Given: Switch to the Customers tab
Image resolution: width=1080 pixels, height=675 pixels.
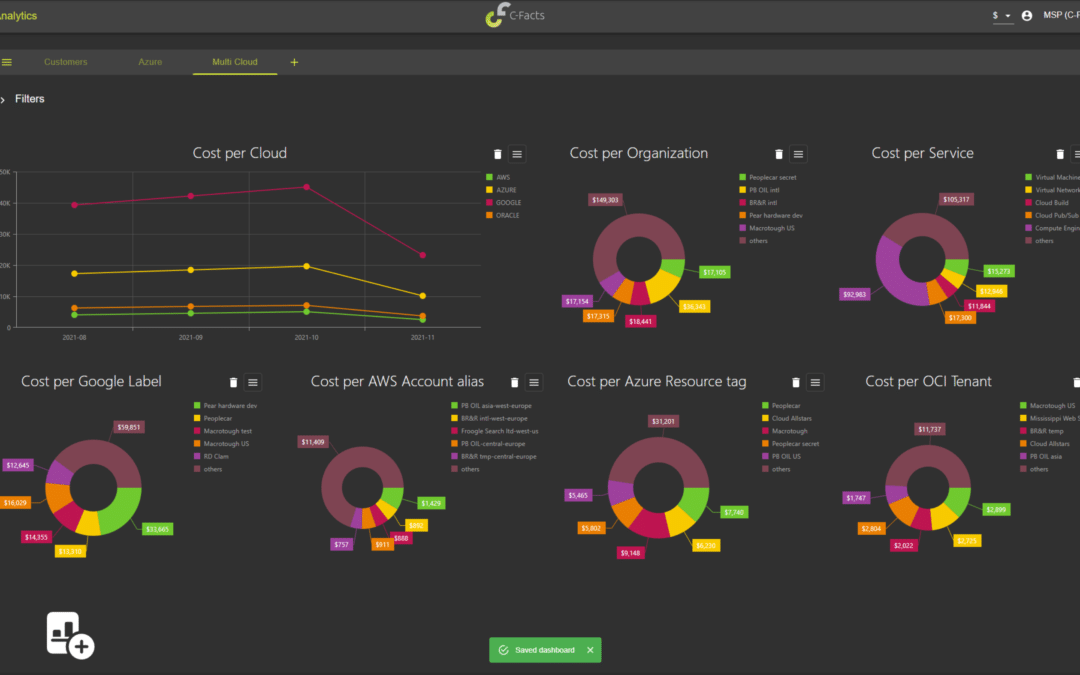Looking at the screenshot, I should [x=65, y=62].
